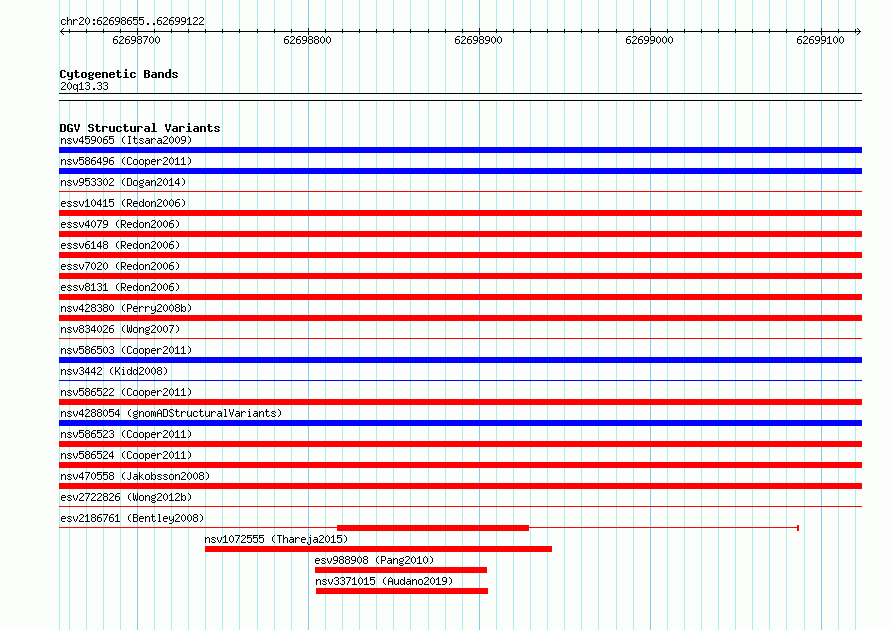The height and width of the screenshot is (630, 890).
Task: Select the thick red segment of esv2186761
Action: coord(433,528)
